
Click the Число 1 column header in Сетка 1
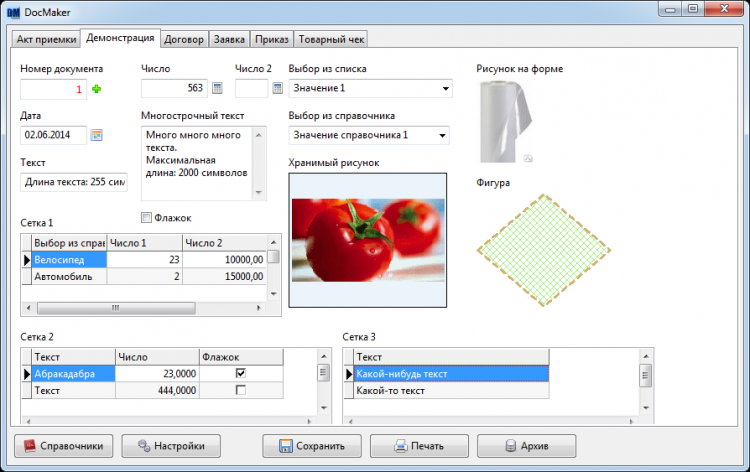click(144, 243)
